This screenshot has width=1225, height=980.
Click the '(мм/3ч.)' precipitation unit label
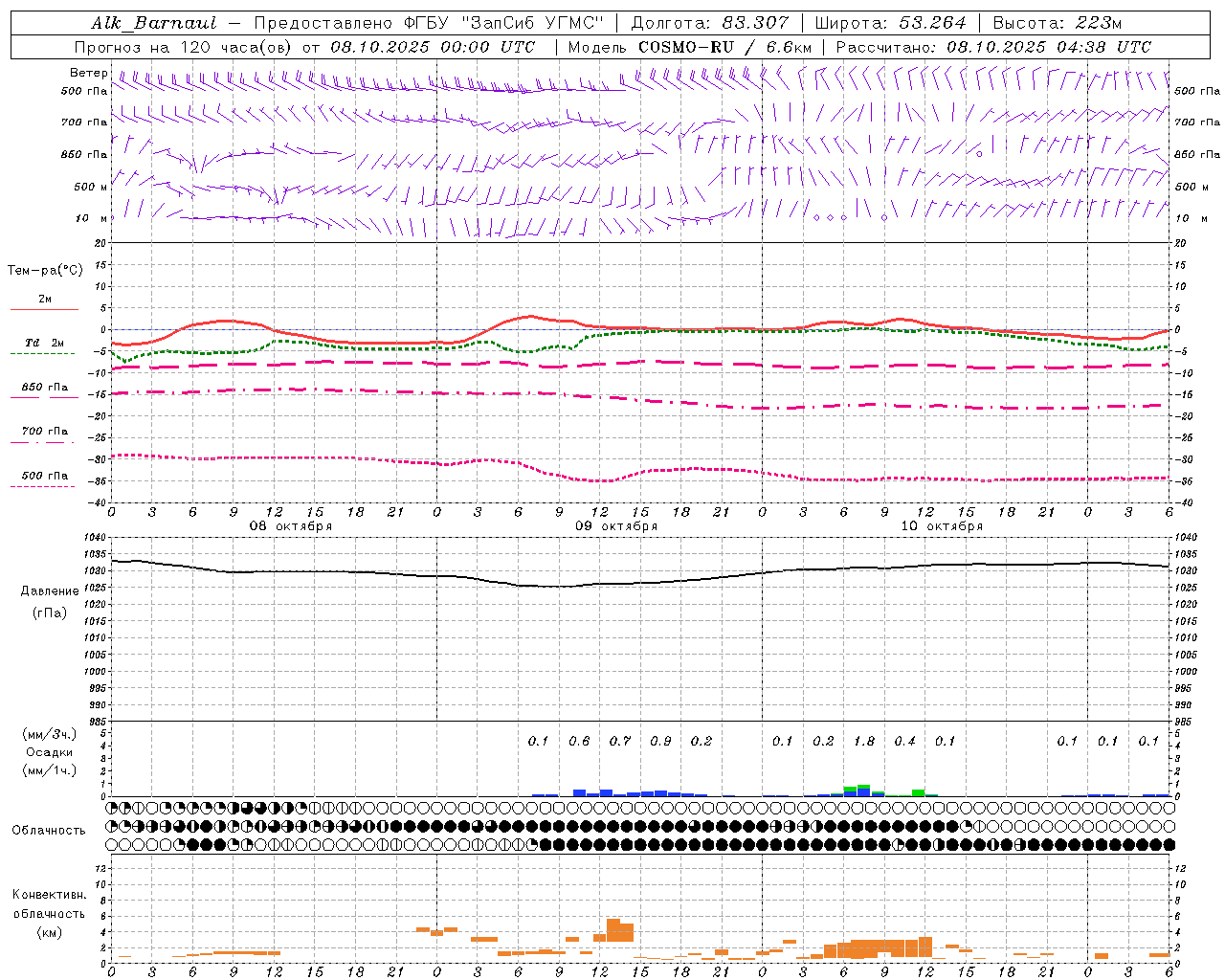(49, 734)
